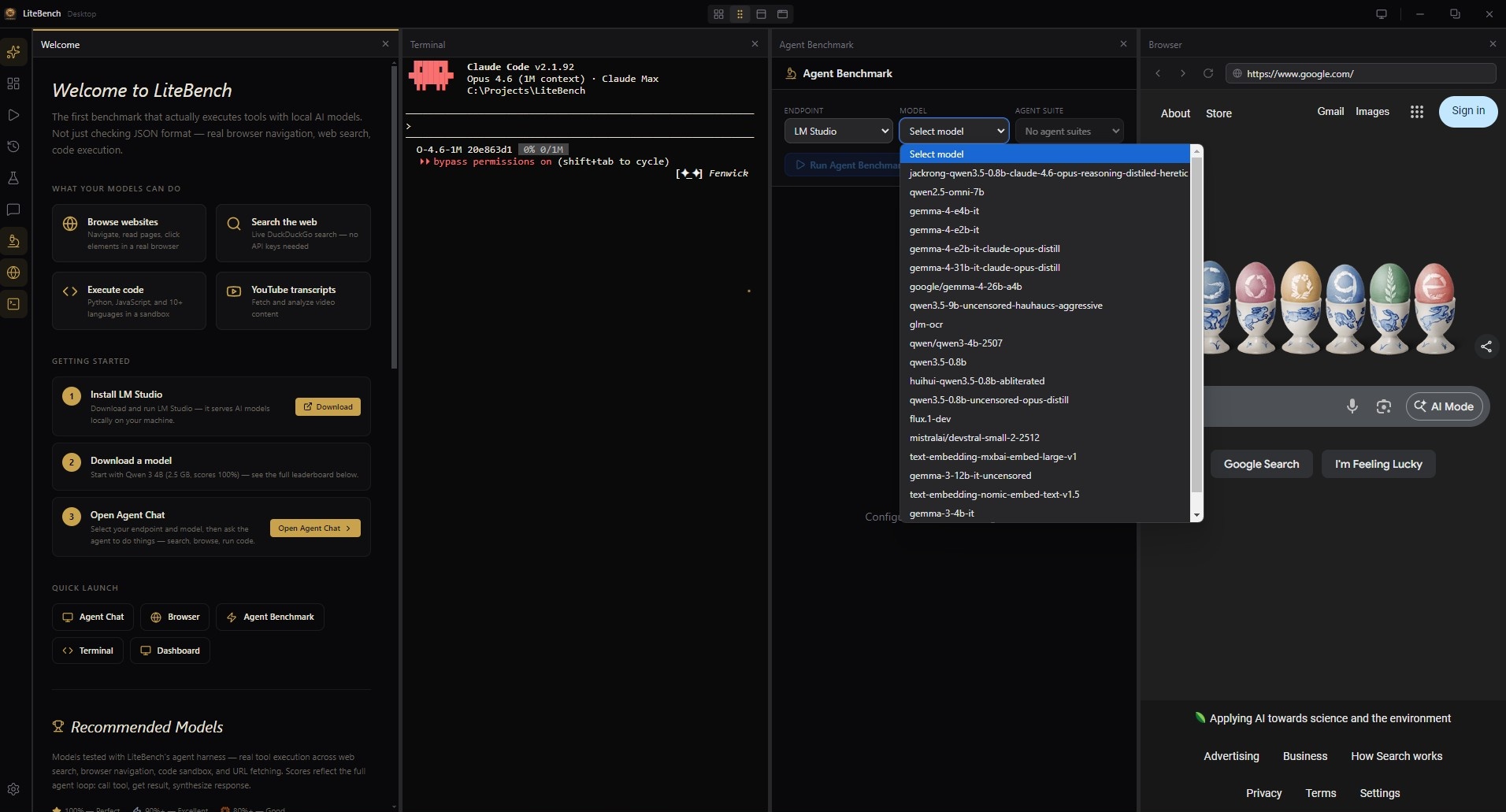Click the Google Search button
This screenshot has width=1506, height=812.
point(1261,464)
